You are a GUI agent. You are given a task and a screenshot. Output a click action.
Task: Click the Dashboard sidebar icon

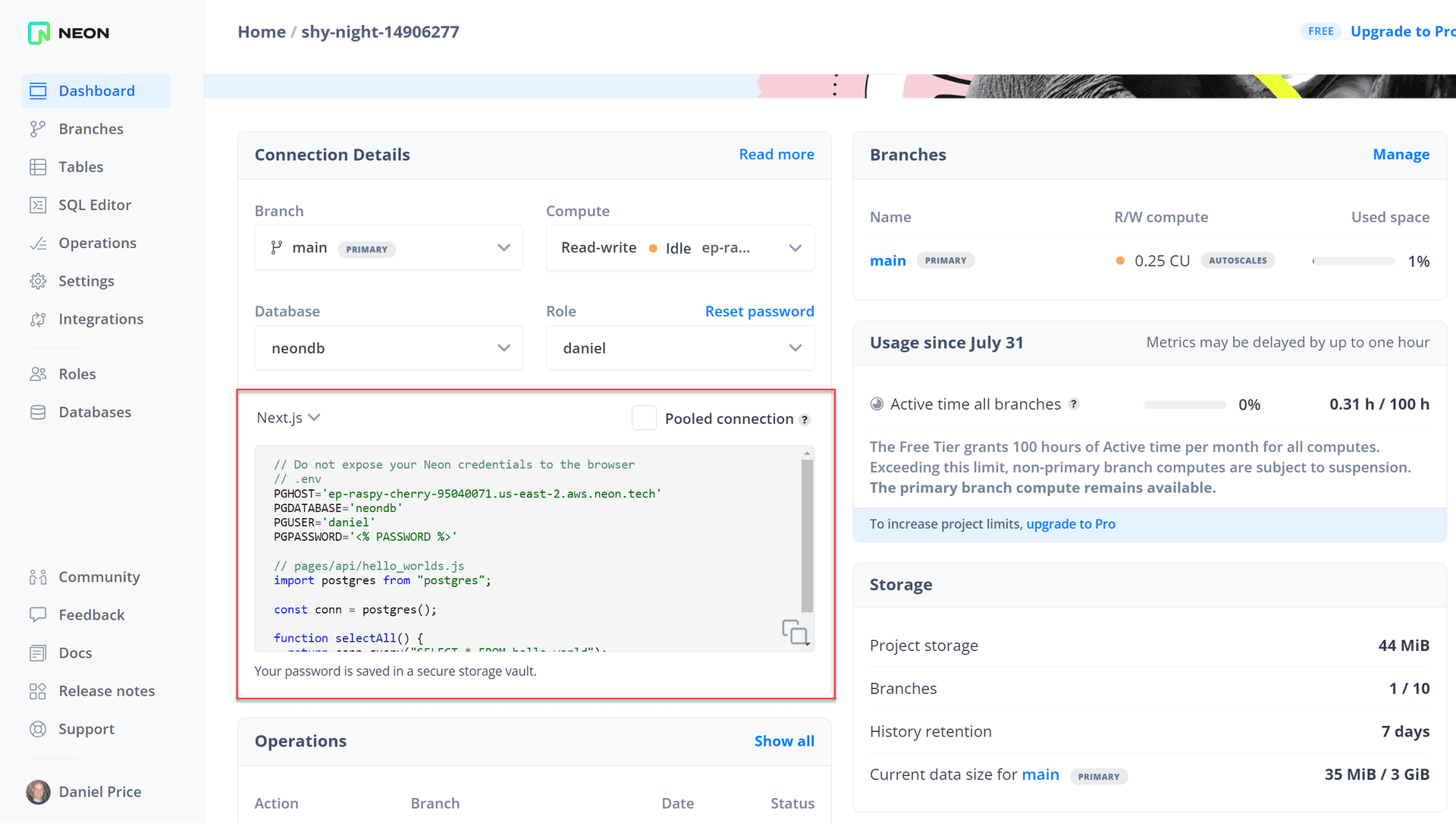pos(38,91)
